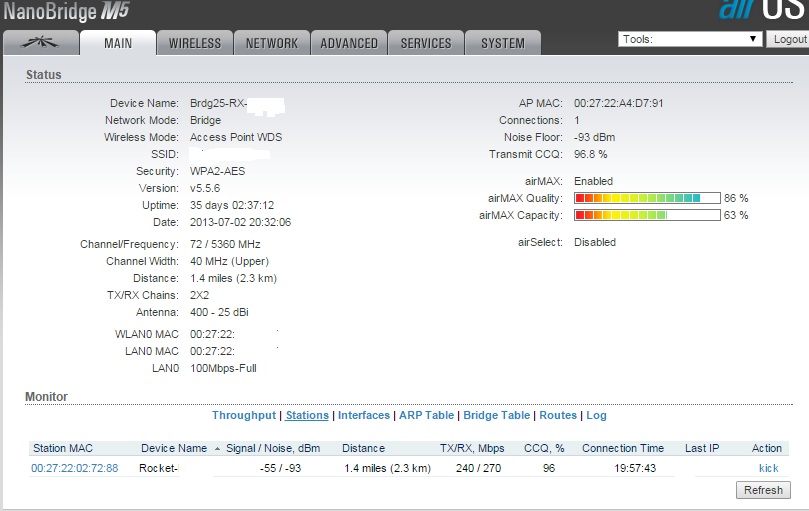Open the WIRELESS tab
Viewport: 809px width, 511px height.
[195, 43]
